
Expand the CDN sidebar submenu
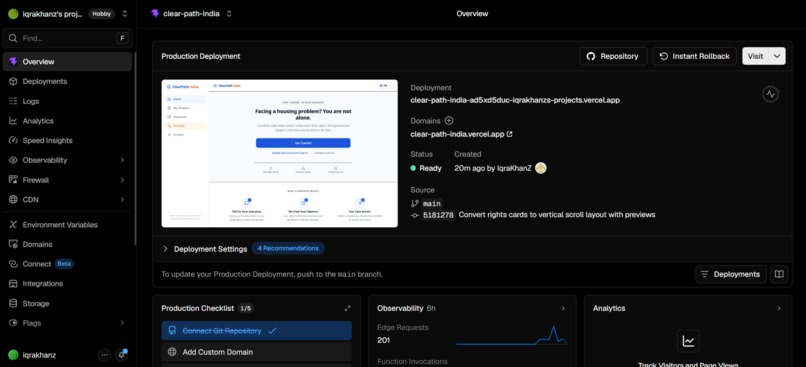coord(122,199)
